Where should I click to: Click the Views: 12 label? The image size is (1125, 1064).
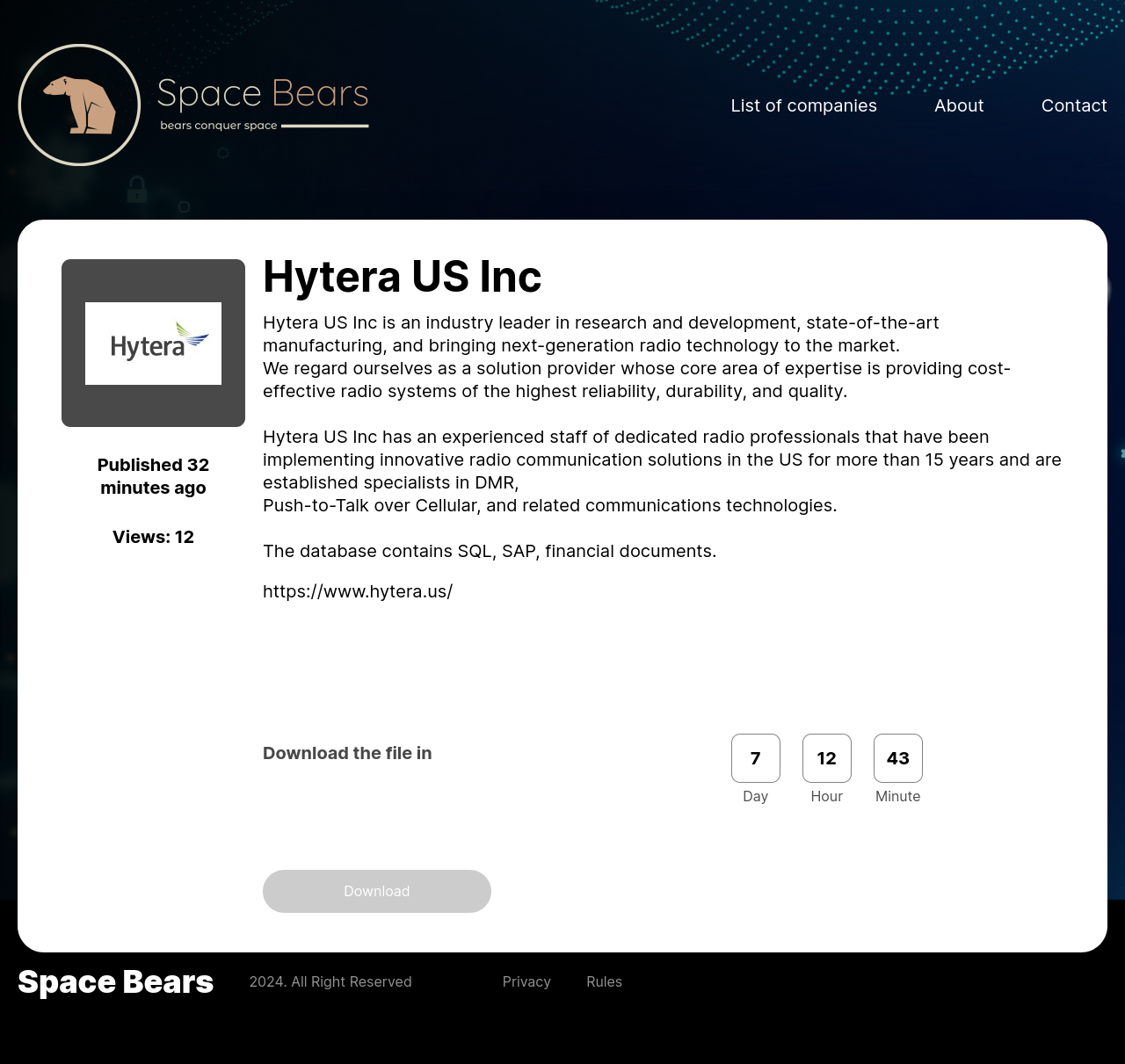click(x=153, y=537)
